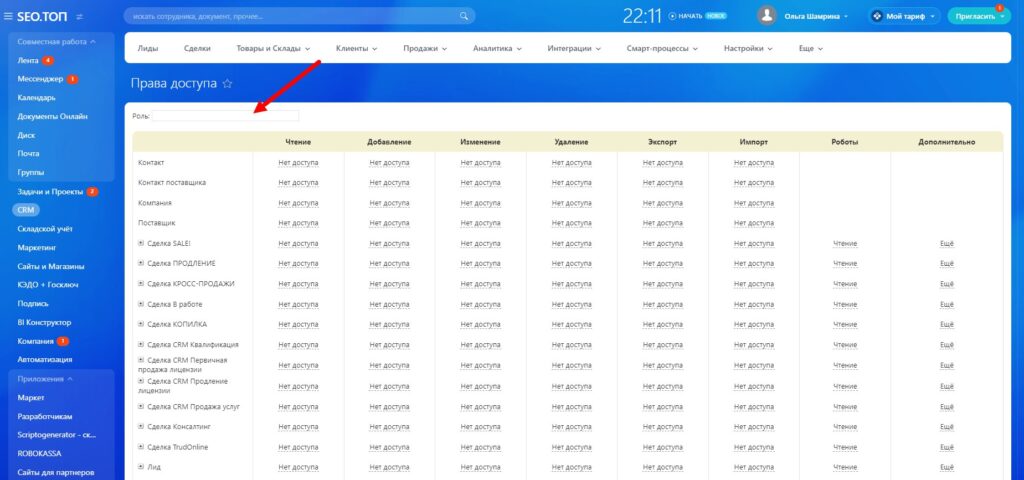
Task: Expand the Сделка TrudOnline row
Action: (x=141, y=447)
